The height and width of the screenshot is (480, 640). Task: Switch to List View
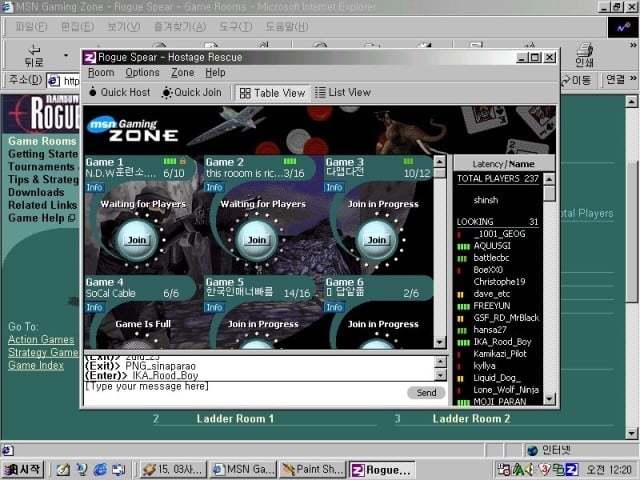(x=343, y=93)
